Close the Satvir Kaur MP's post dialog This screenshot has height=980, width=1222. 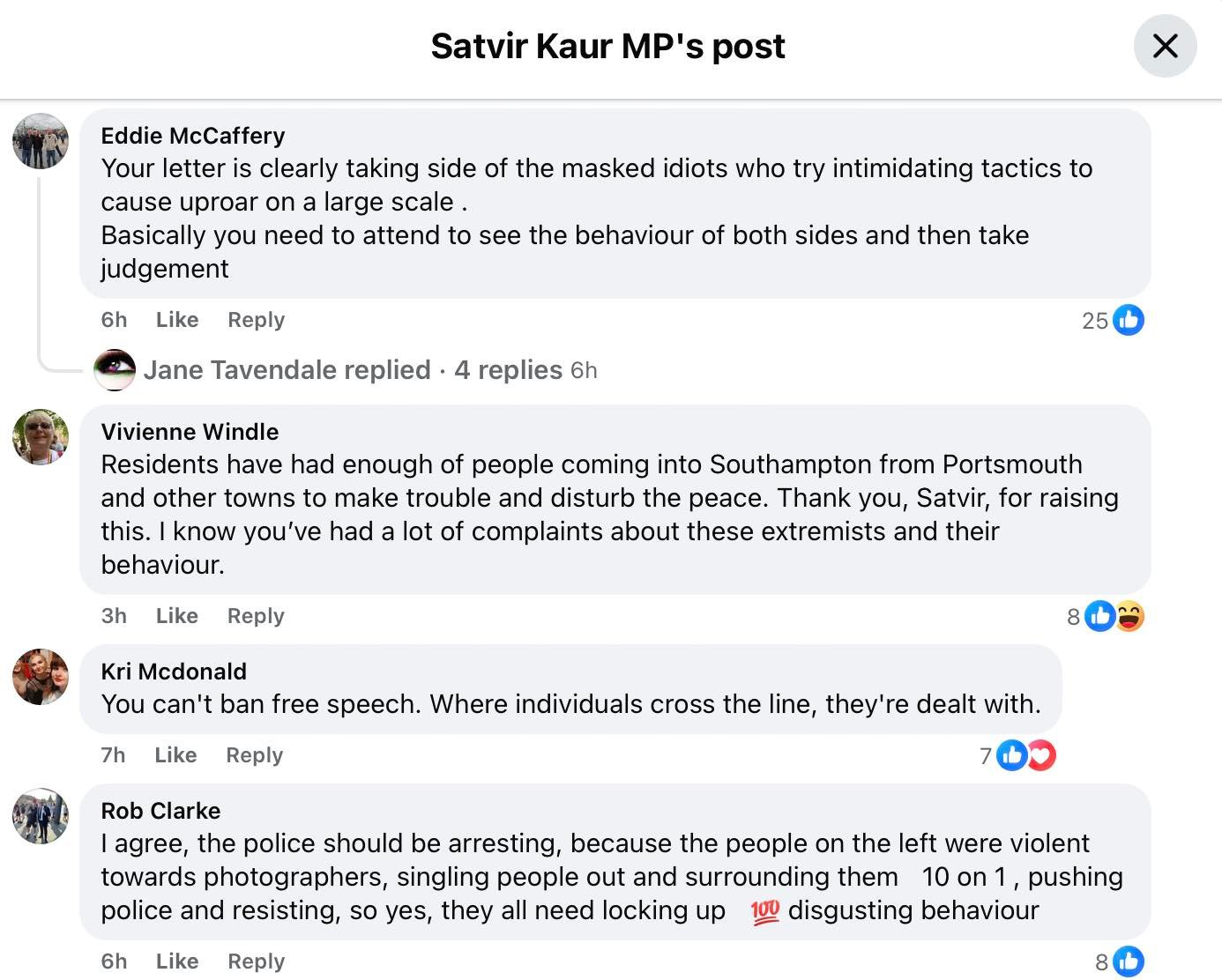[1165, 46]
